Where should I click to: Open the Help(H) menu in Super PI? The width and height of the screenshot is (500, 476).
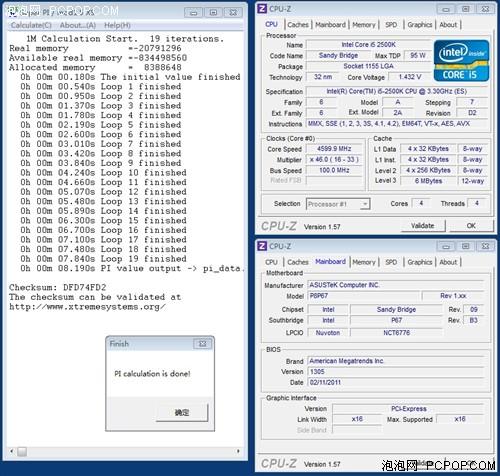point(117,25)
